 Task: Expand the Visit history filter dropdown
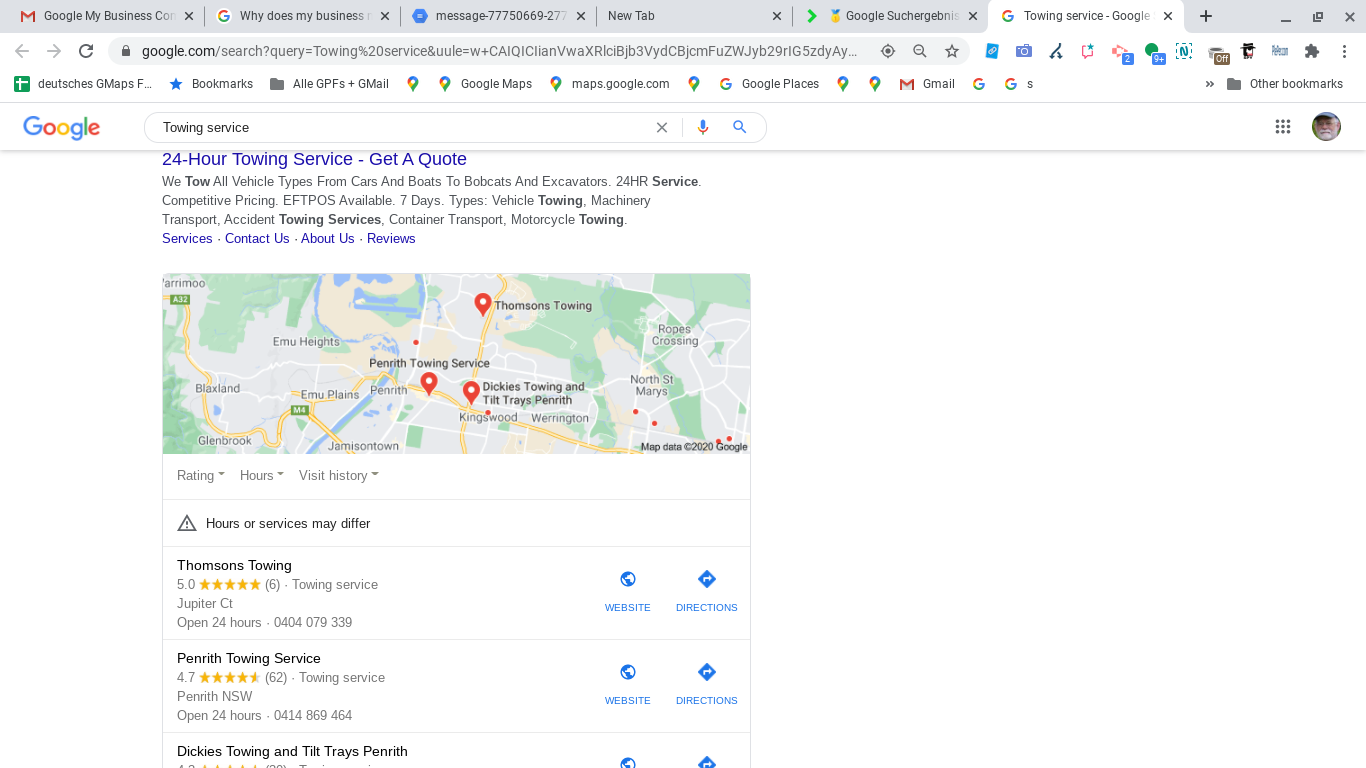click(x=339, y=475)
